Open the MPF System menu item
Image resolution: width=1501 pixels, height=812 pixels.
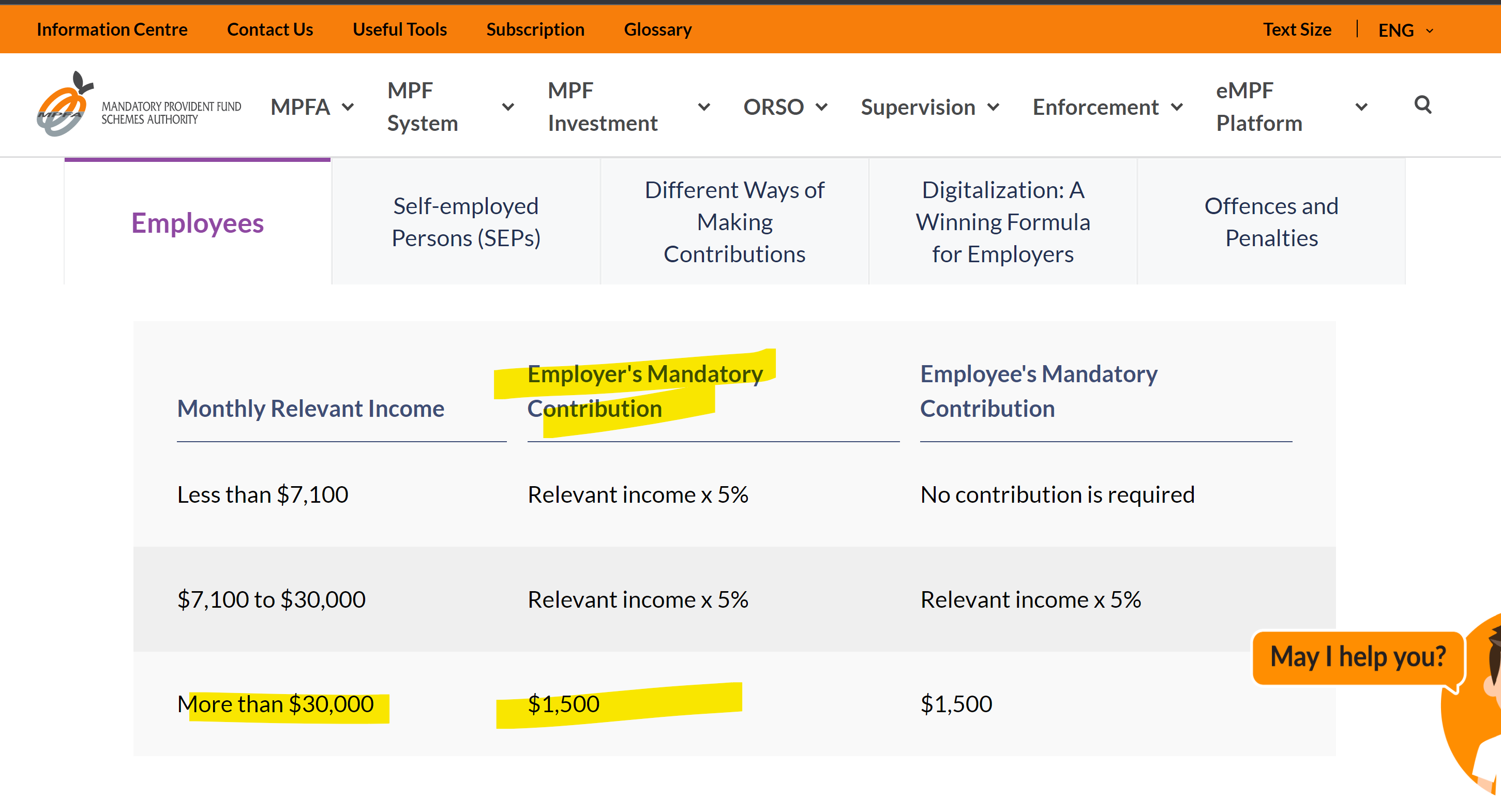[x=423, y=107]
